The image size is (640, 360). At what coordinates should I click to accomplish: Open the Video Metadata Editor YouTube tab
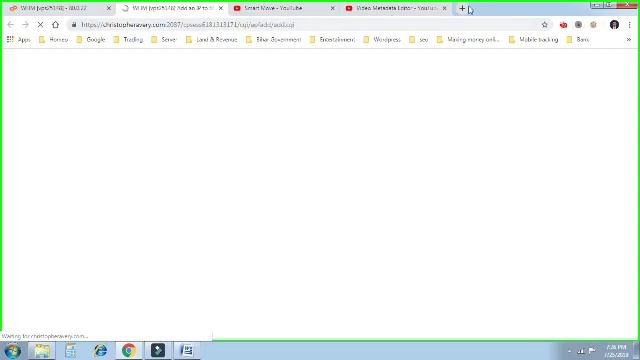tap(395, 8)
